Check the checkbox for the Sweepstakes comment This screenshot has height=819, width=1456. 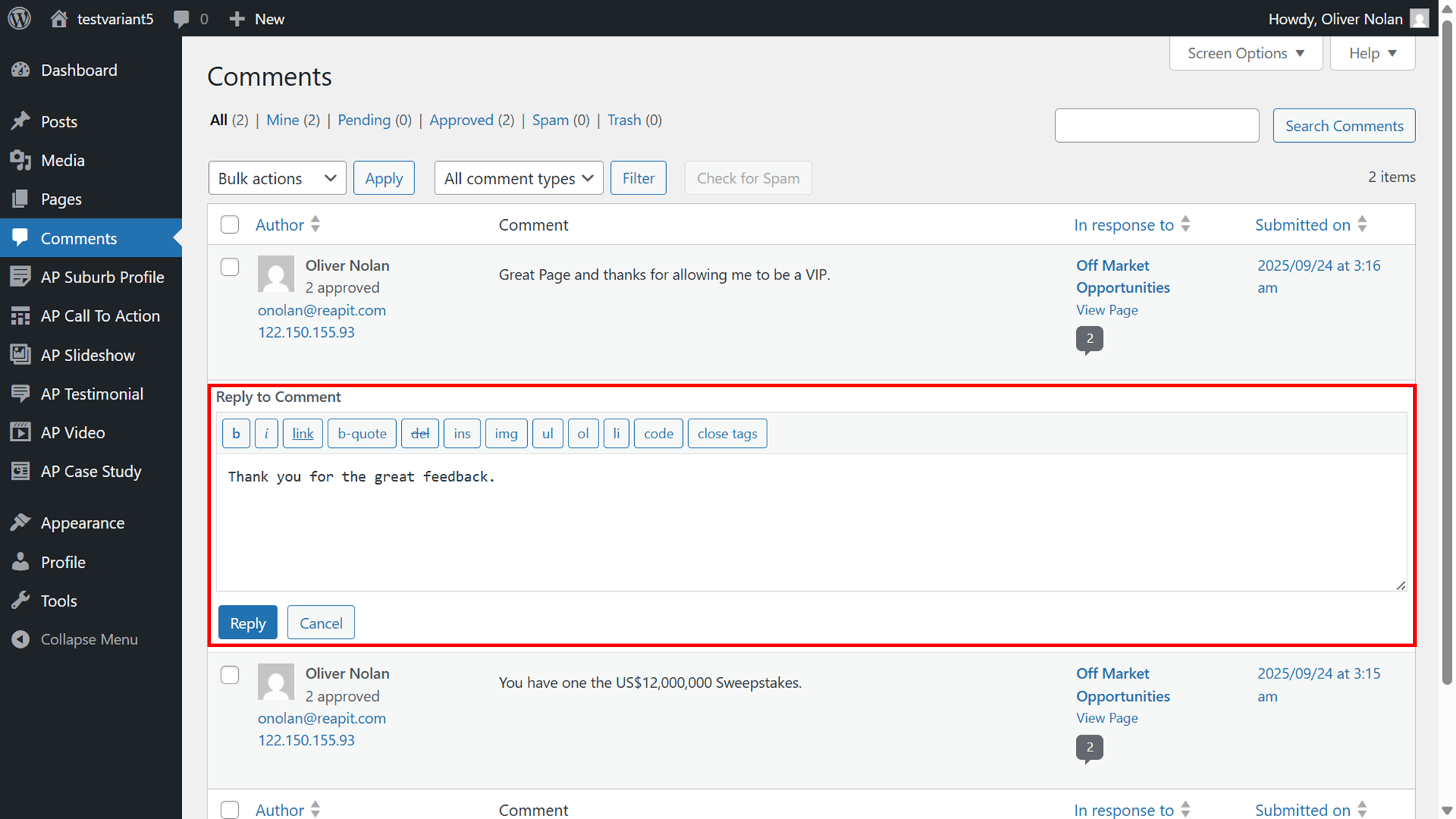[x=230, y=675]
